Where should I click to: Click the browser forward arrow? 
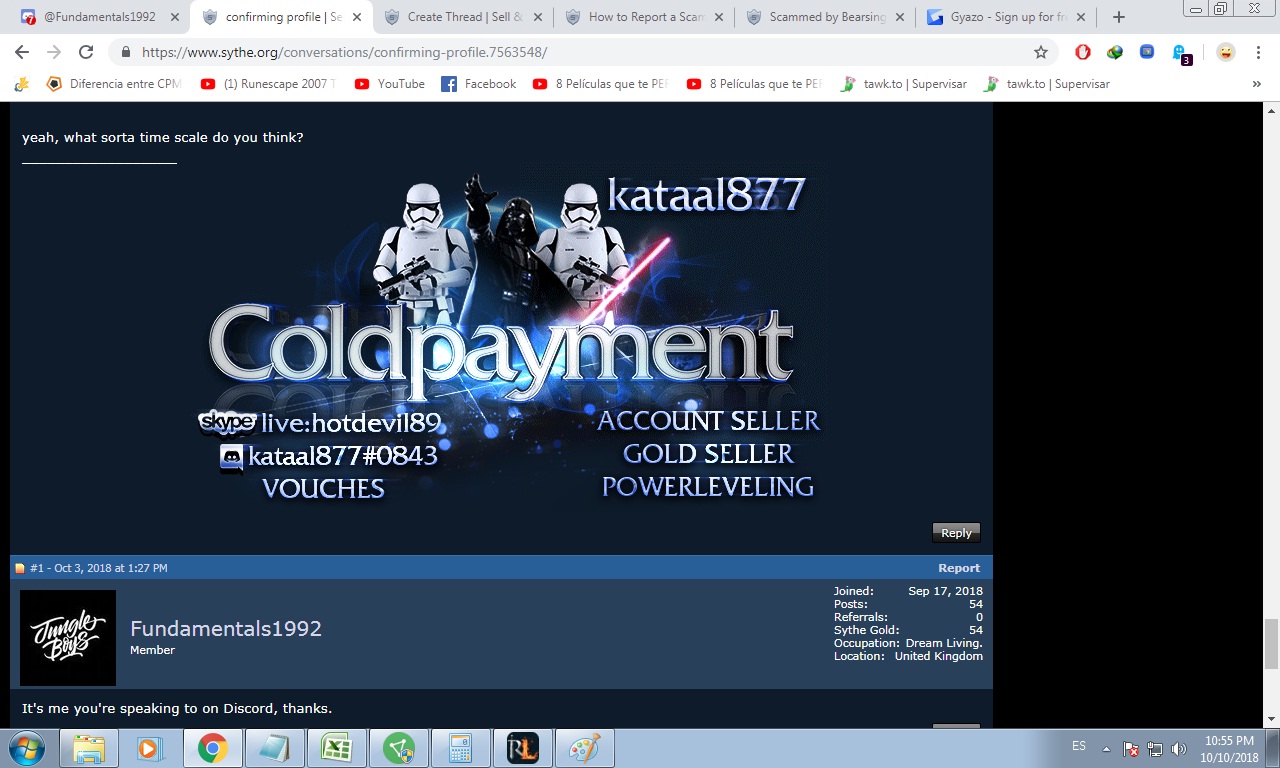(x=54, y=52)
